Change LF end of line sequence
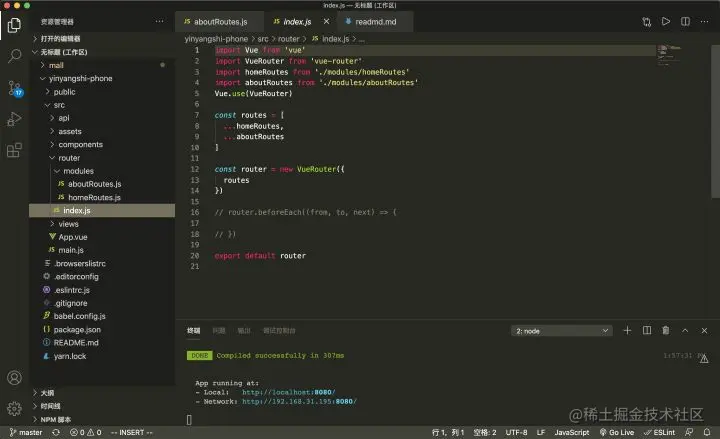The height and width of the screenshot is (439, 720). click(x=541, y=433)
